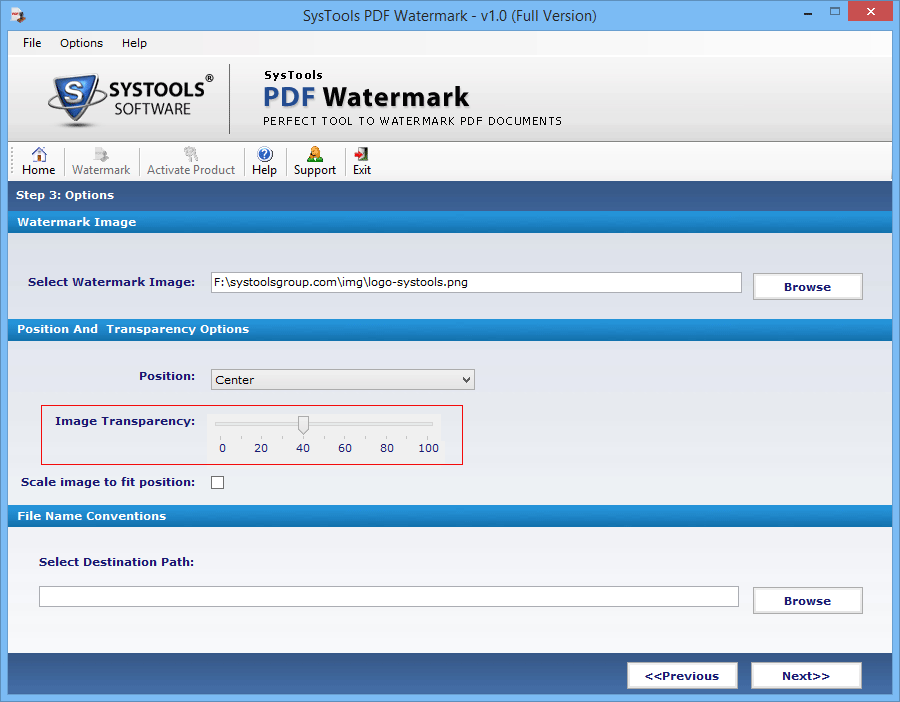Click the SysTools Software logo

pyautogui.click(x=131, y=99)
